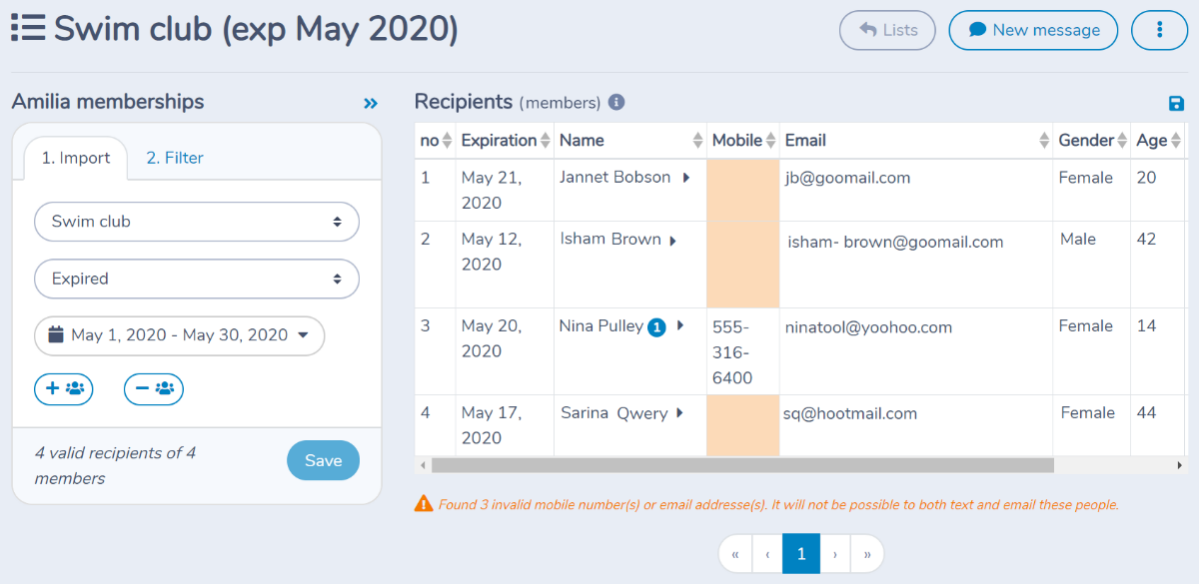The image size is (1199, 585).
Task: Remove members with the minus people button
Action: click(x=154, y=388)
